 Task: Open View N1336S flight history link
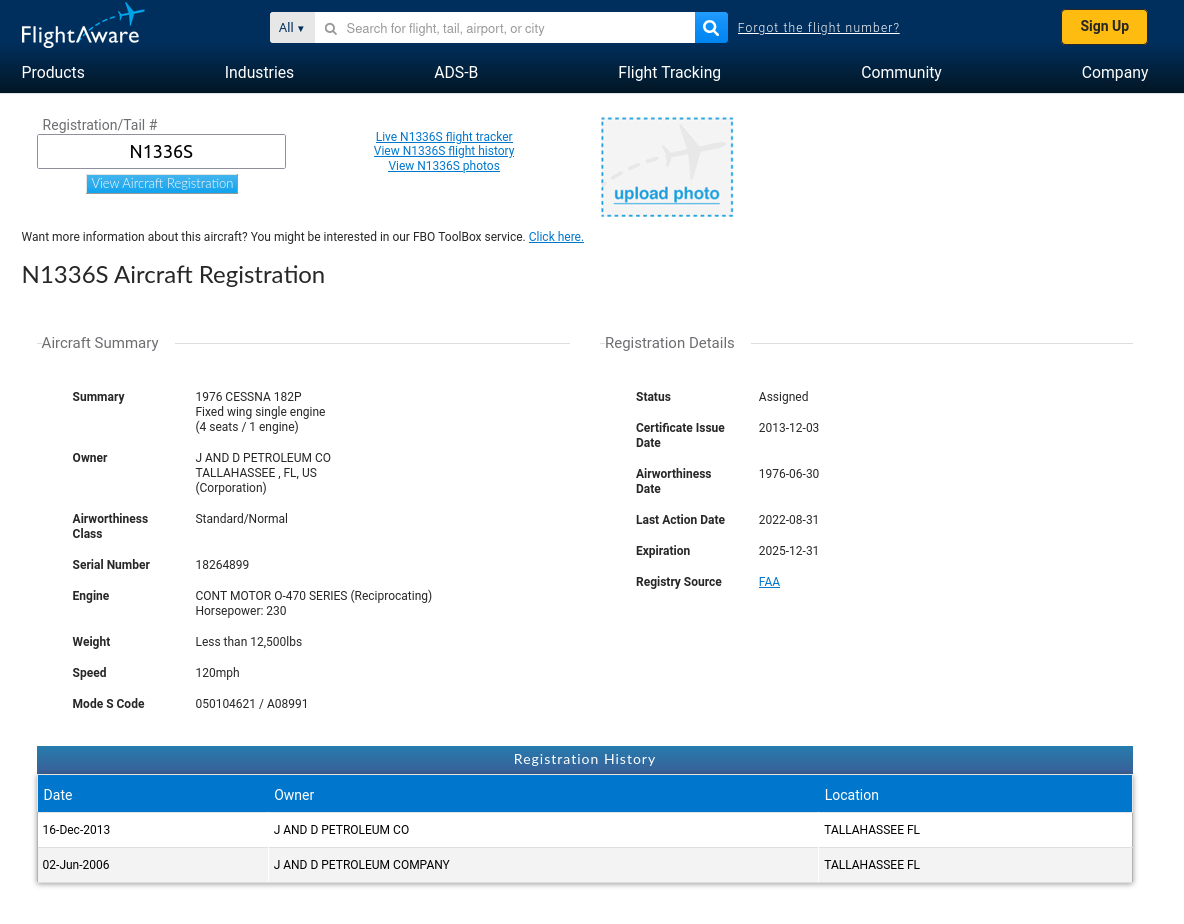444,151
